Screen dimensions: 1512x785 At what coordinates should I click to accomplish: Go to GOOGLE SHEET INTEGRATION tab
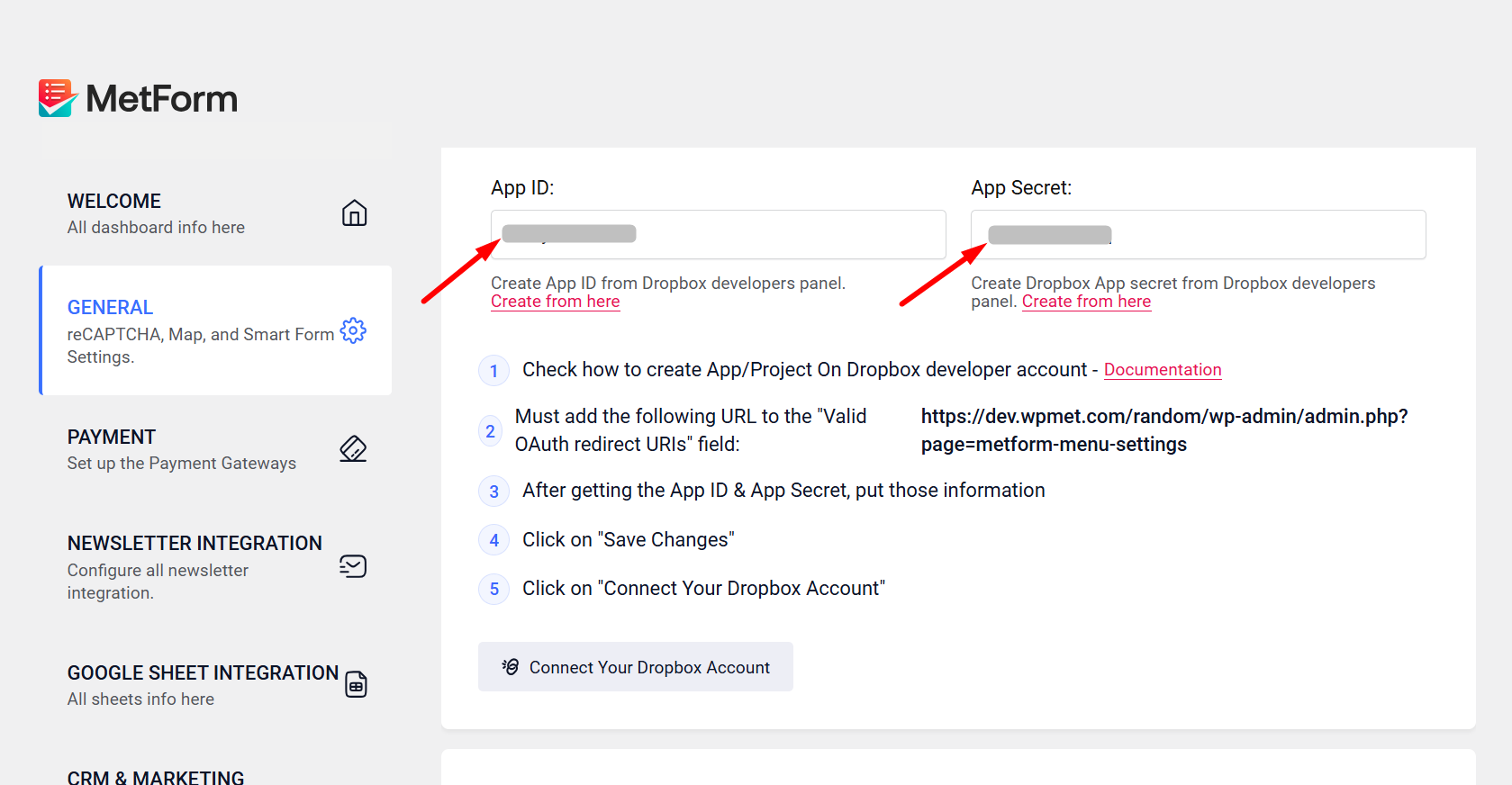(x=216, y=685)
